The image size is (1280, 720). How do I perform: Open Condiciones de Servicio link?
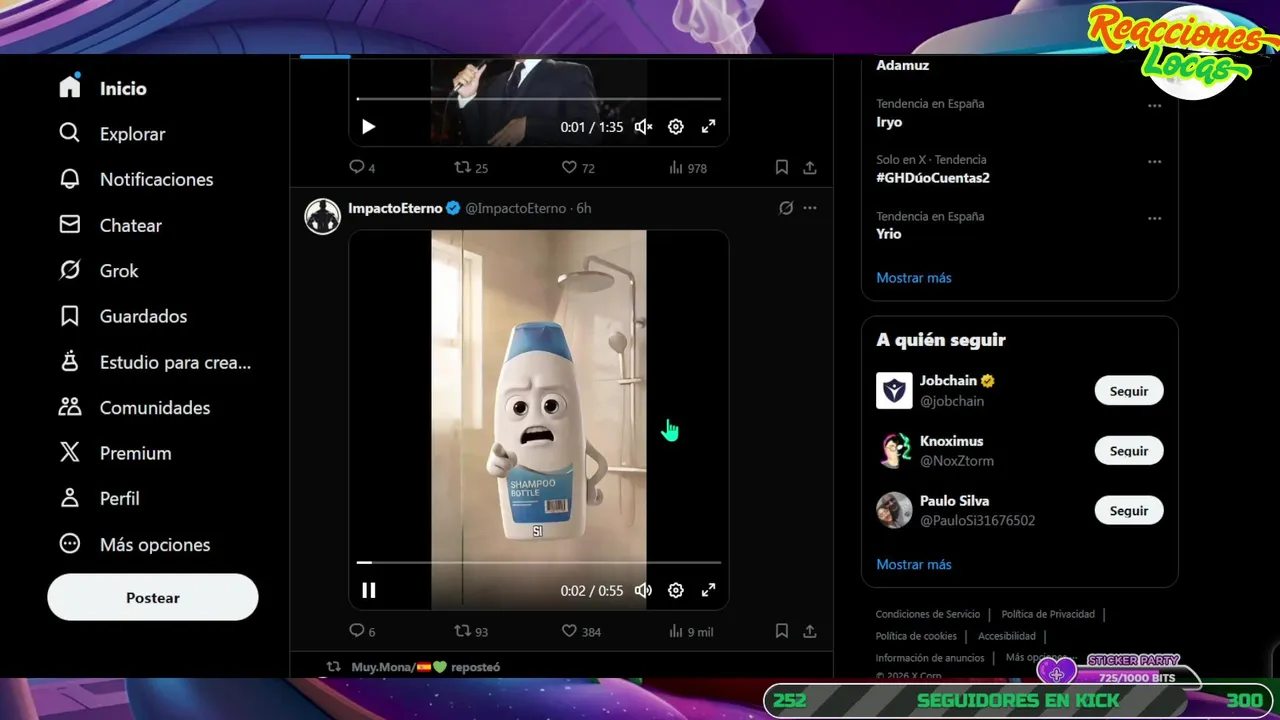click(x=928, y=614)
